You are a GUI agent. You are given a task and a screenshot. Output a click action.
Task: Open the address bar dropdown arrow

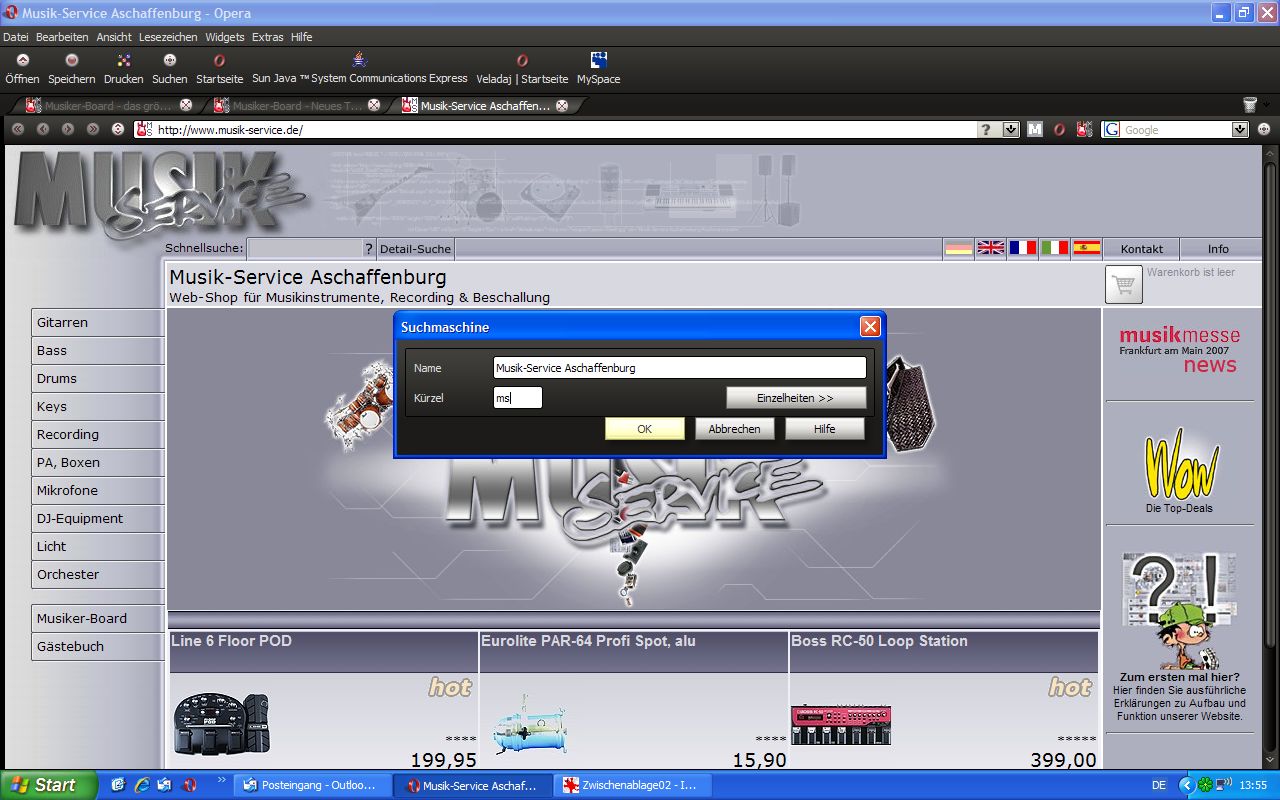click(1011, 129)
